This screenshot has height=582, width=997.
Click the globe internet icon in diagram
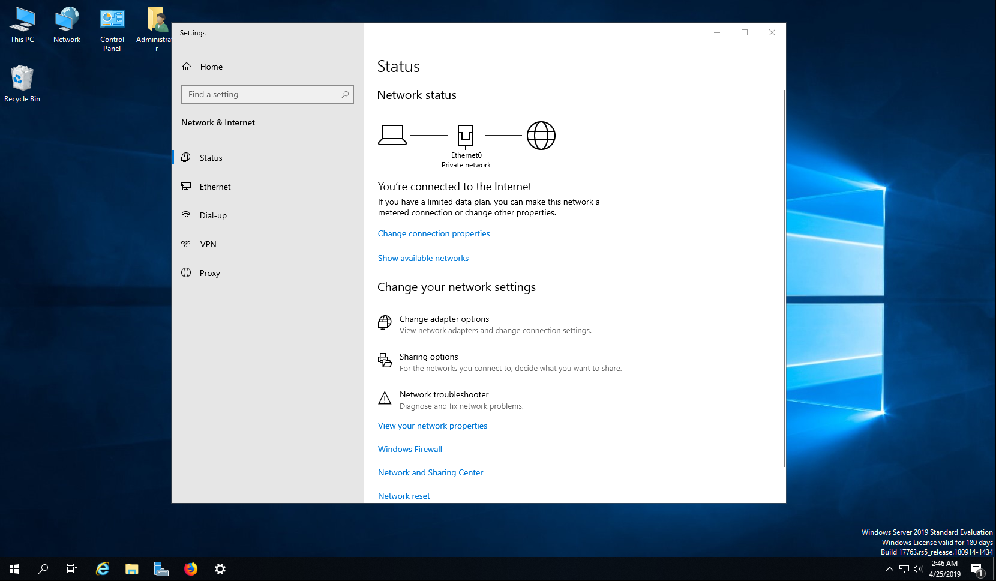tap(541, 135)
